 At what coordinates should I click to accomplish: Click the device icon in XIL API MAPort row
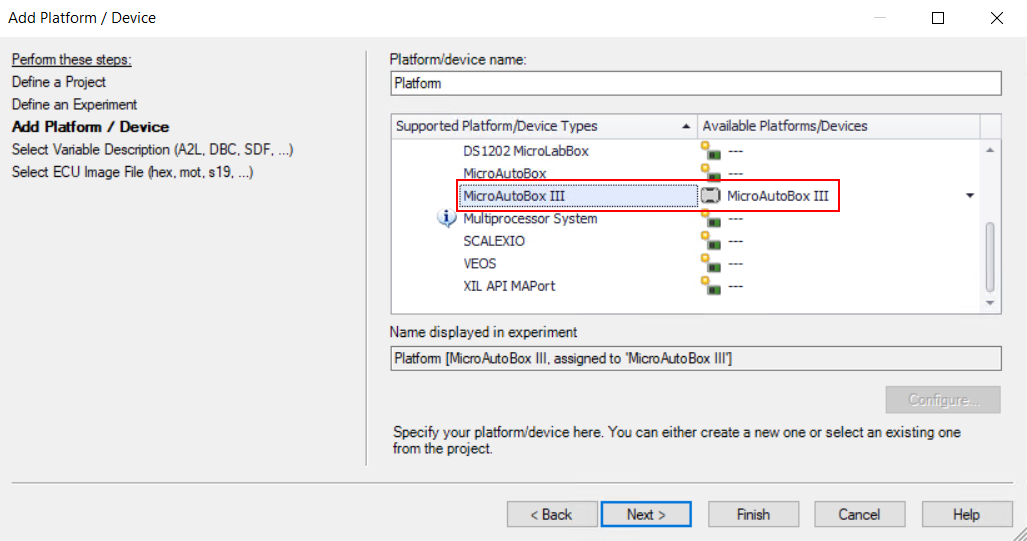tap(710, 286)
